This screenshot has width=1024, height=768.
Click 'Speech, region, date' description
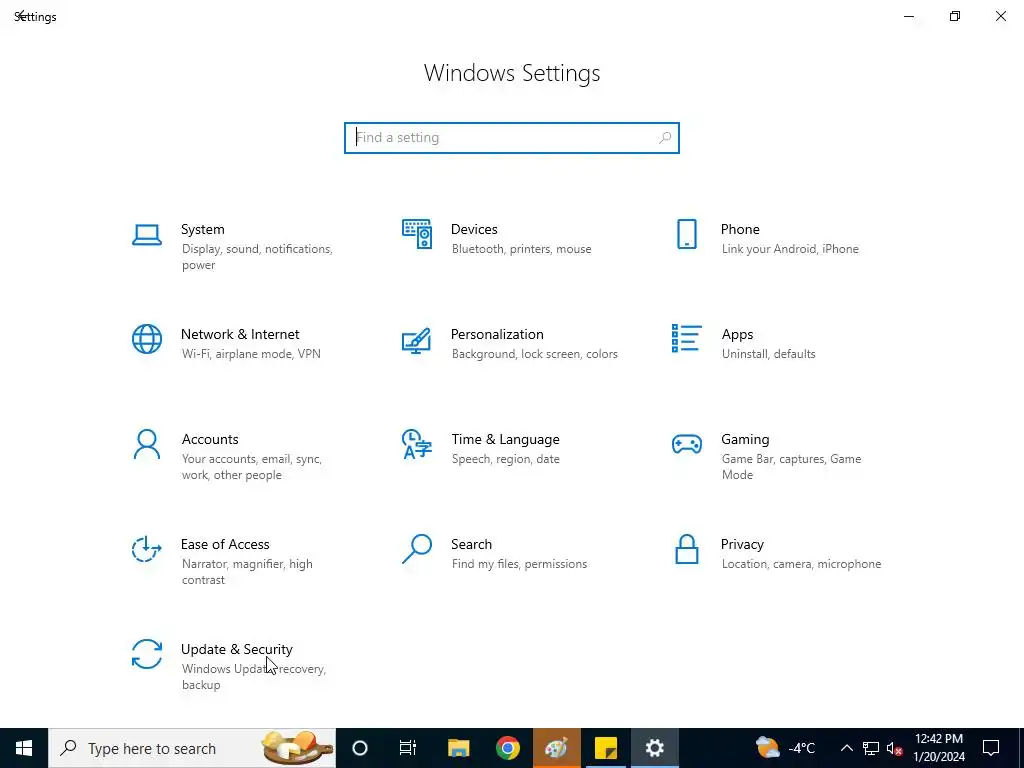pos(505,459)
